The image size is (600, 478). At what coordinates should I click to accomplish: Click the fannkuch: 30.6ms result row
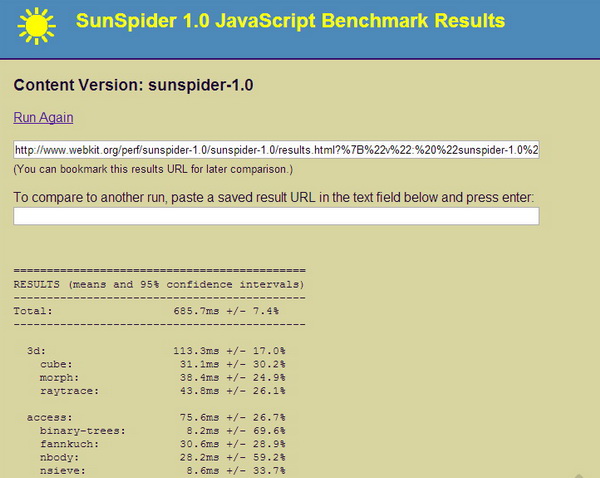[163, 444]
